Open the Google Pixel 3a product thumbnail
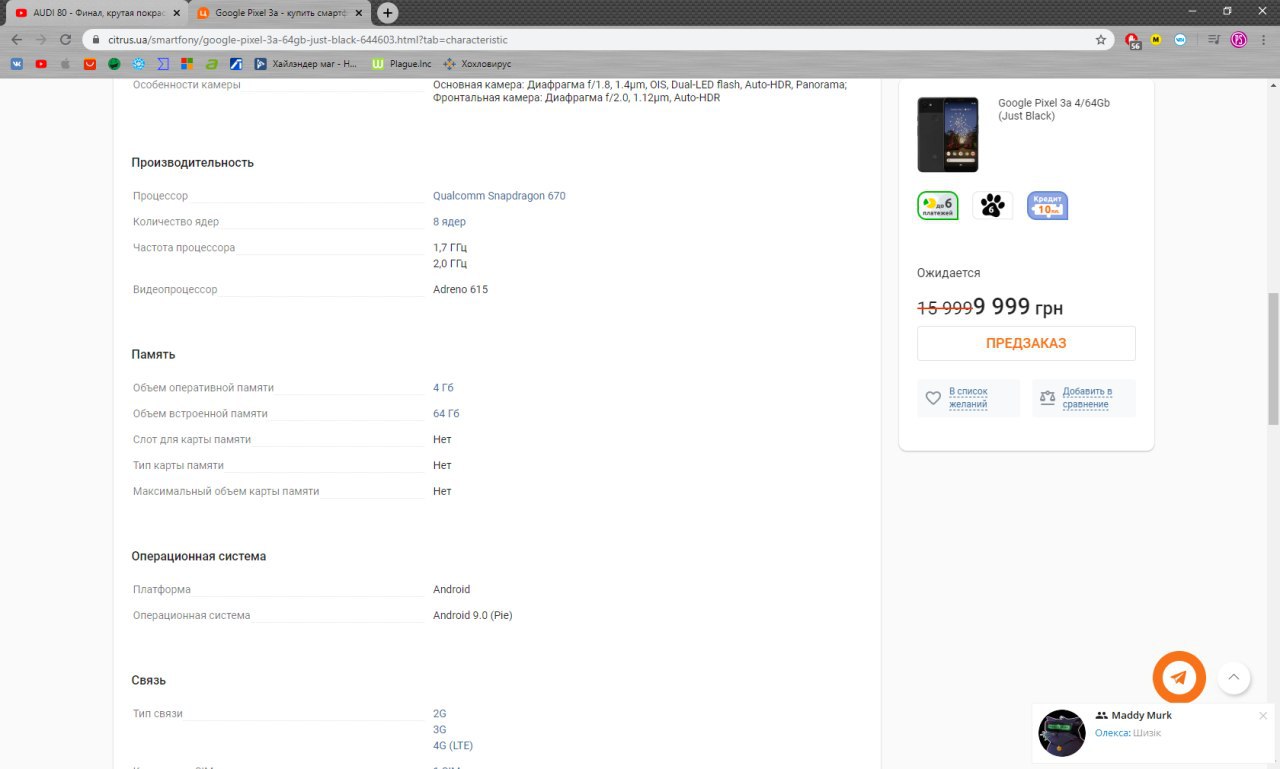 click(x=948, y=135)
